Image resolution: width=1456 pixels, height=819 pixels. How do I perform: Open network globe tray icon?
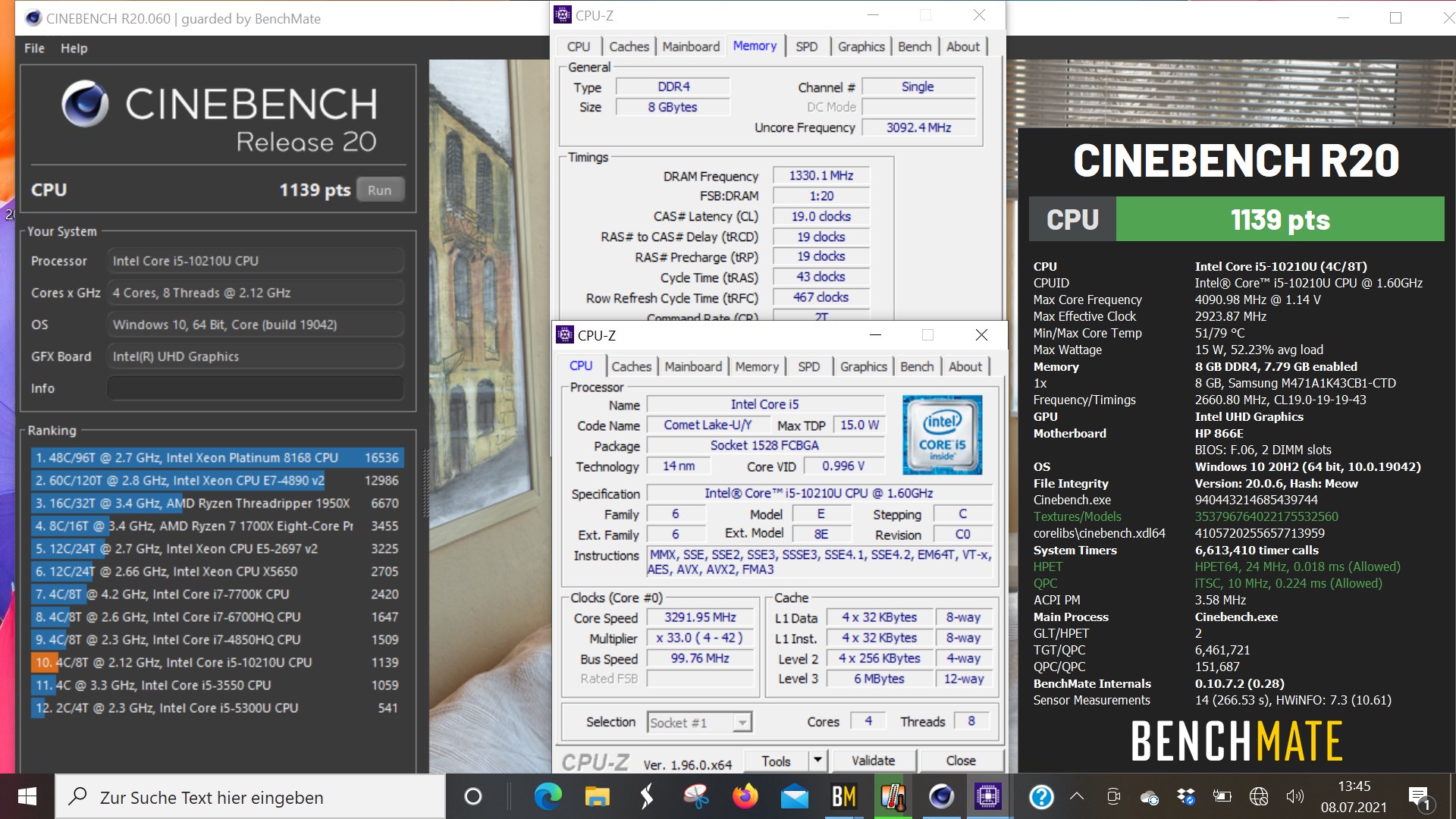tap(1259, 796)
